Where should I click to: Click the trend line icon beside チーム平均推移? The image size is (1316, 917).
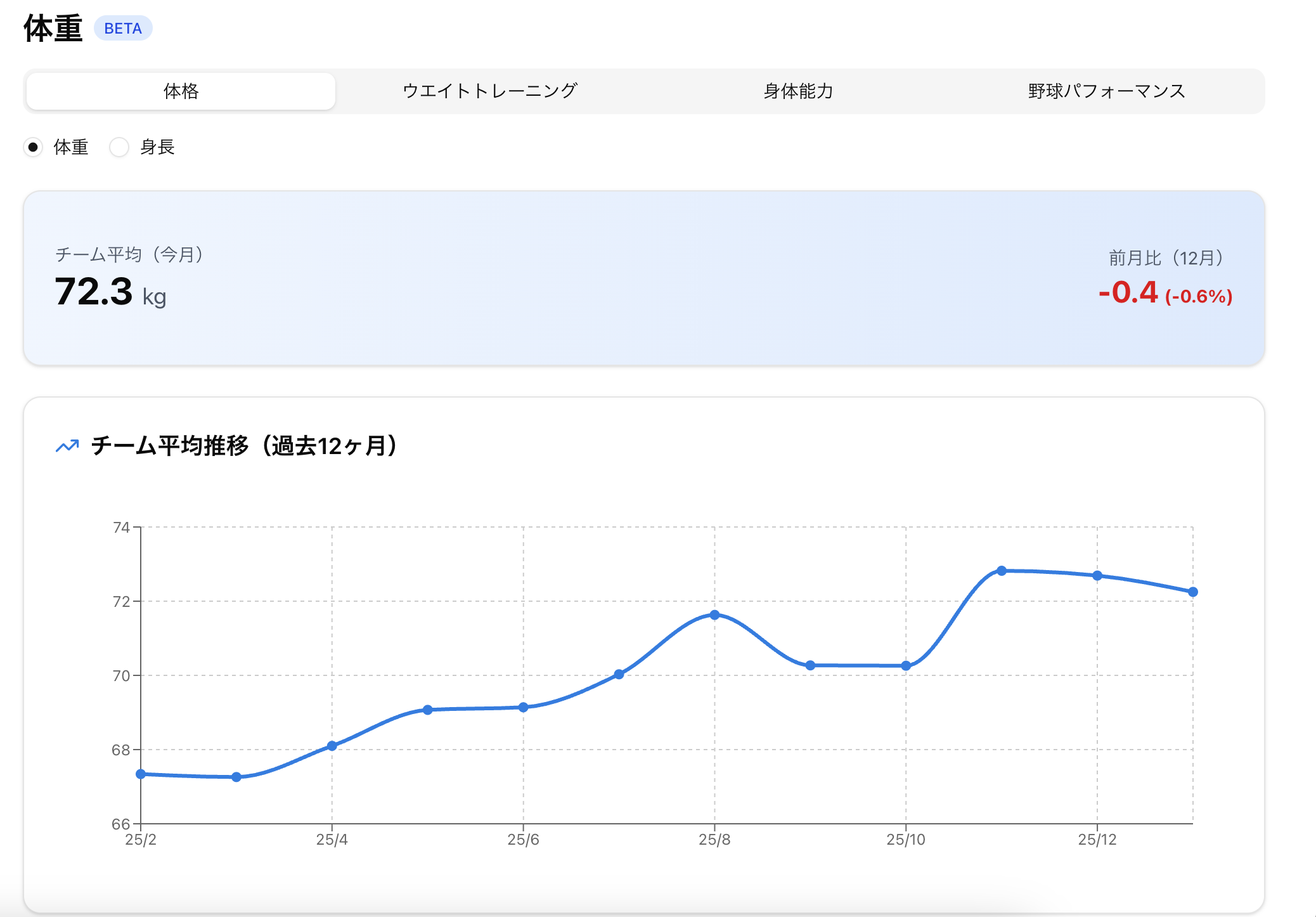click(x=67, y=446)
